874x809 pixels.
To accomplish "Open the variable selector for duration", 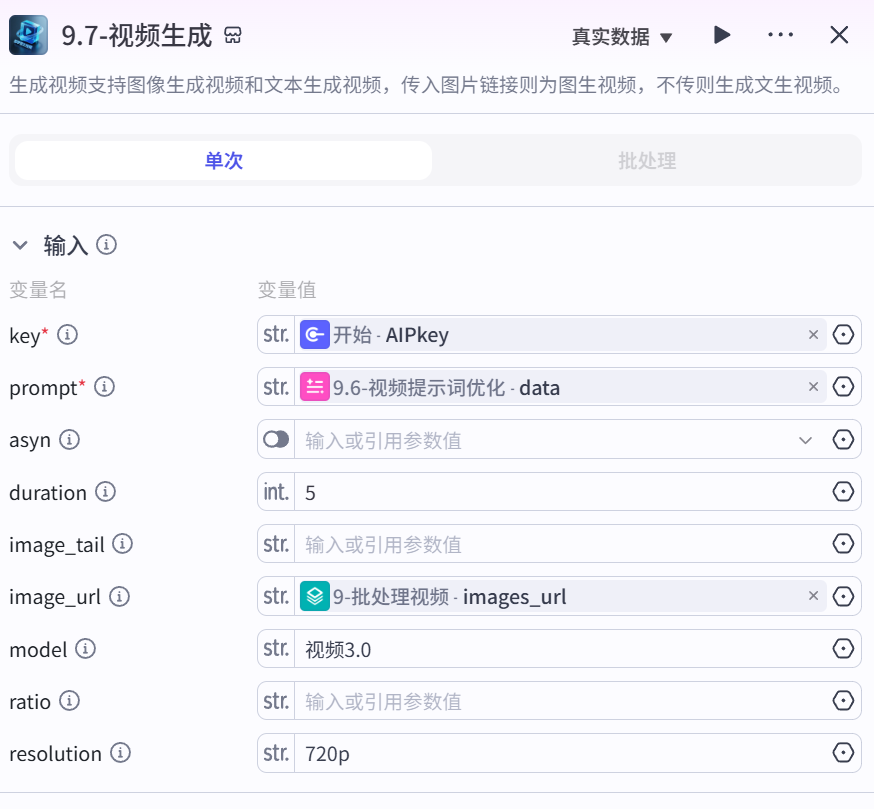I will [x=843, y=492].
